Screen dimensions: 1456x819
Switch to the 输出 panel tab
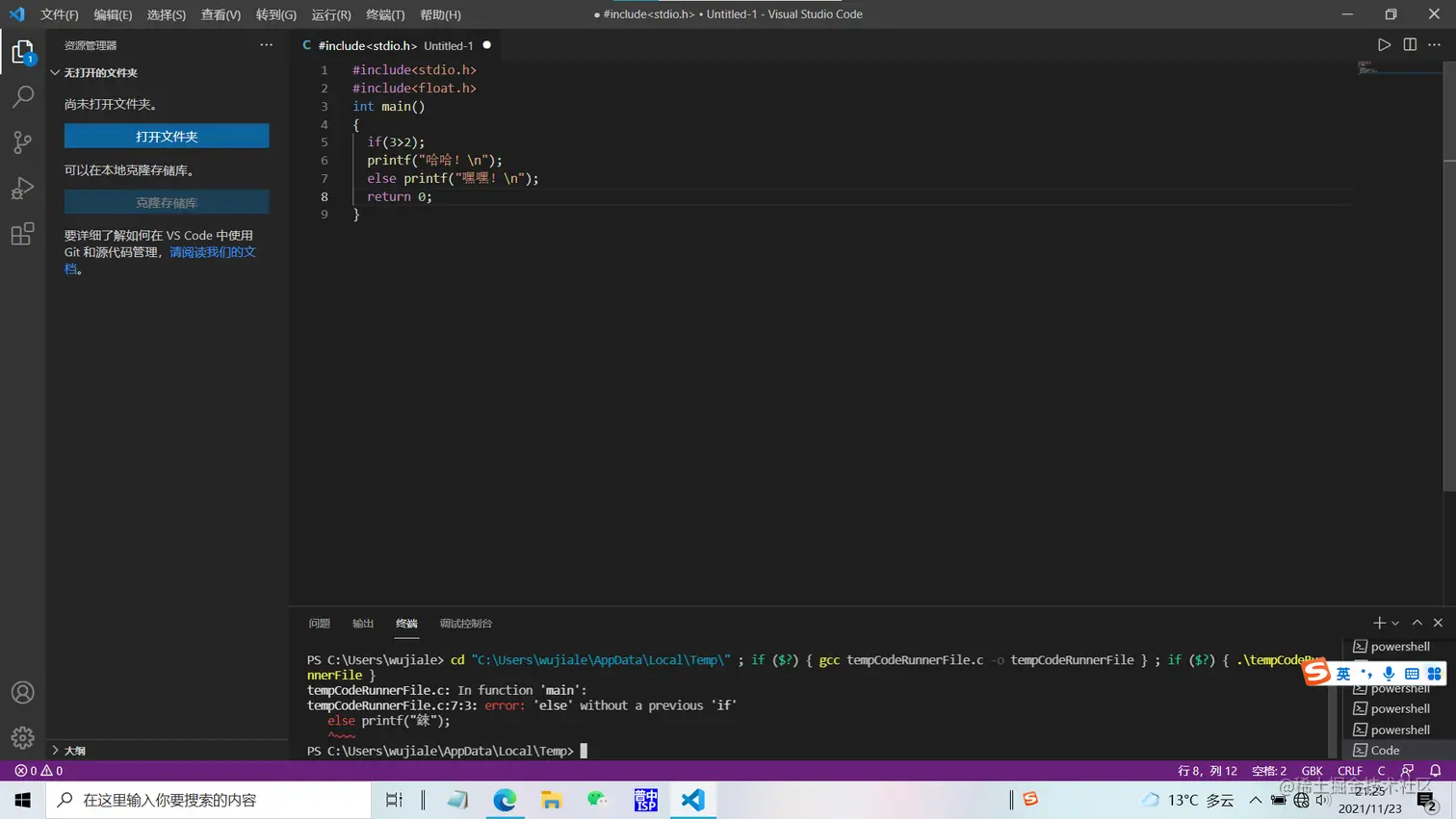click(363, 624)
